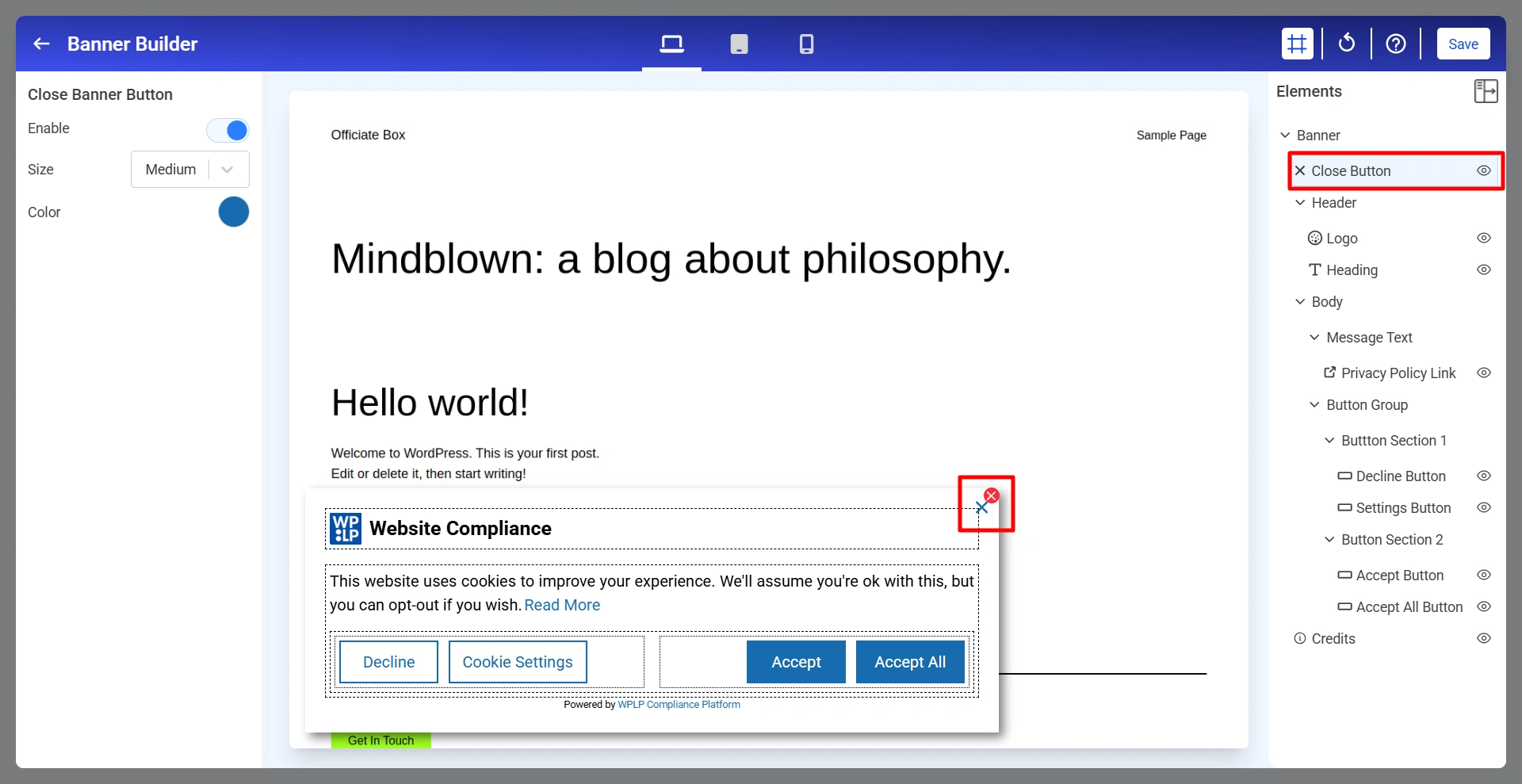The image size is (1522, 784).
Task: Hide the Heading element
Action: pos(1484,270)
